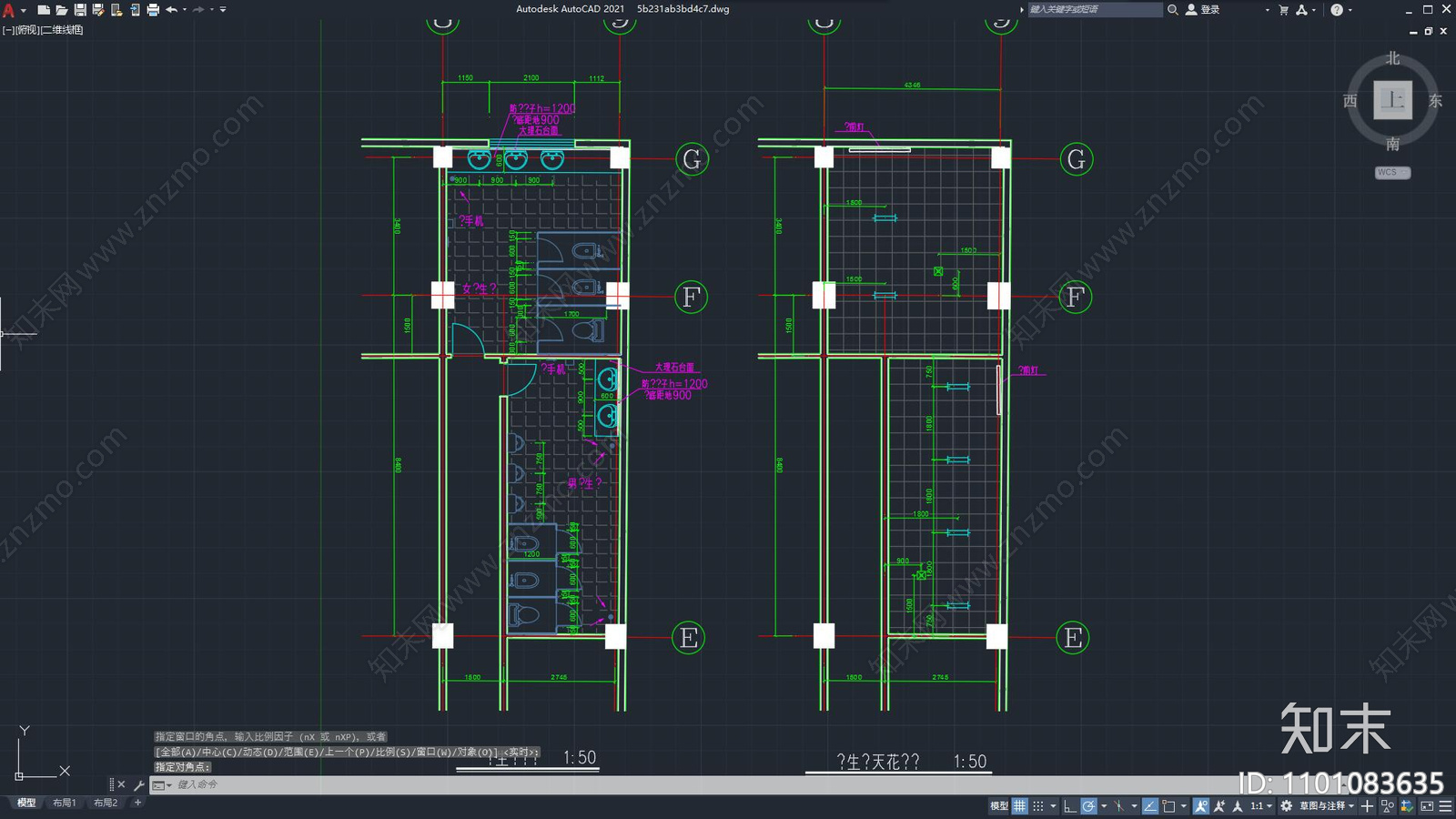Click the isolate objects icon in status bar
The image size is (1456, 819).
[1388, 806]
